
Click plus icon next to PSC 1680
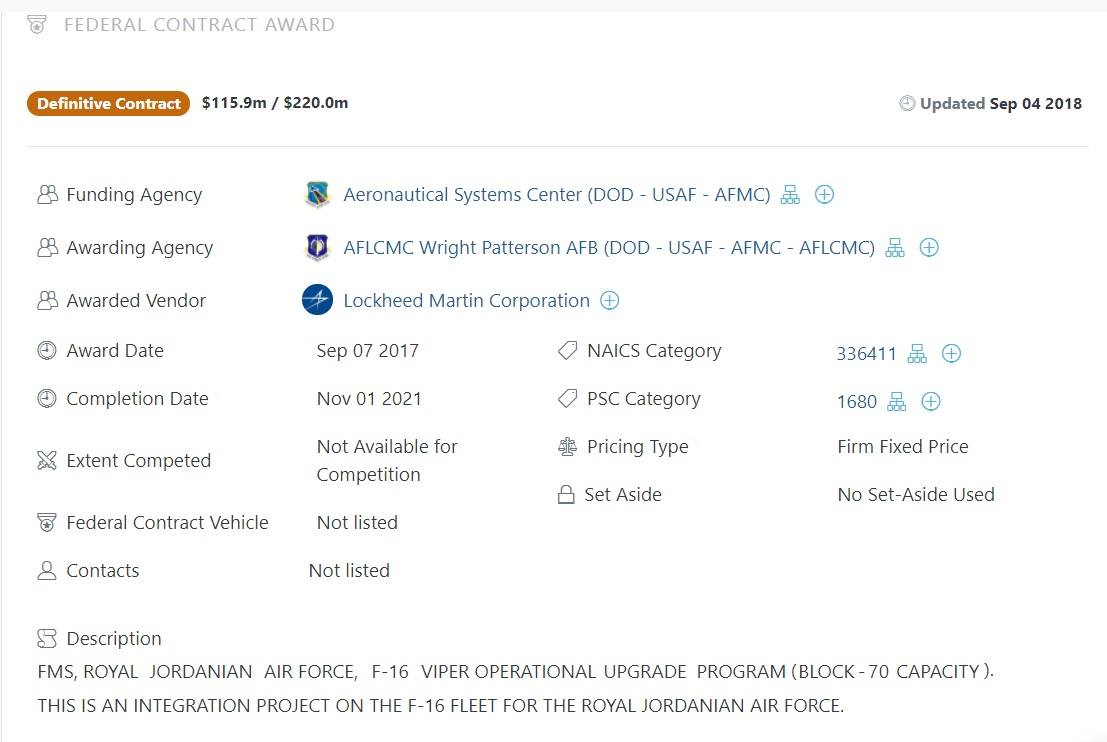point(931,401)
